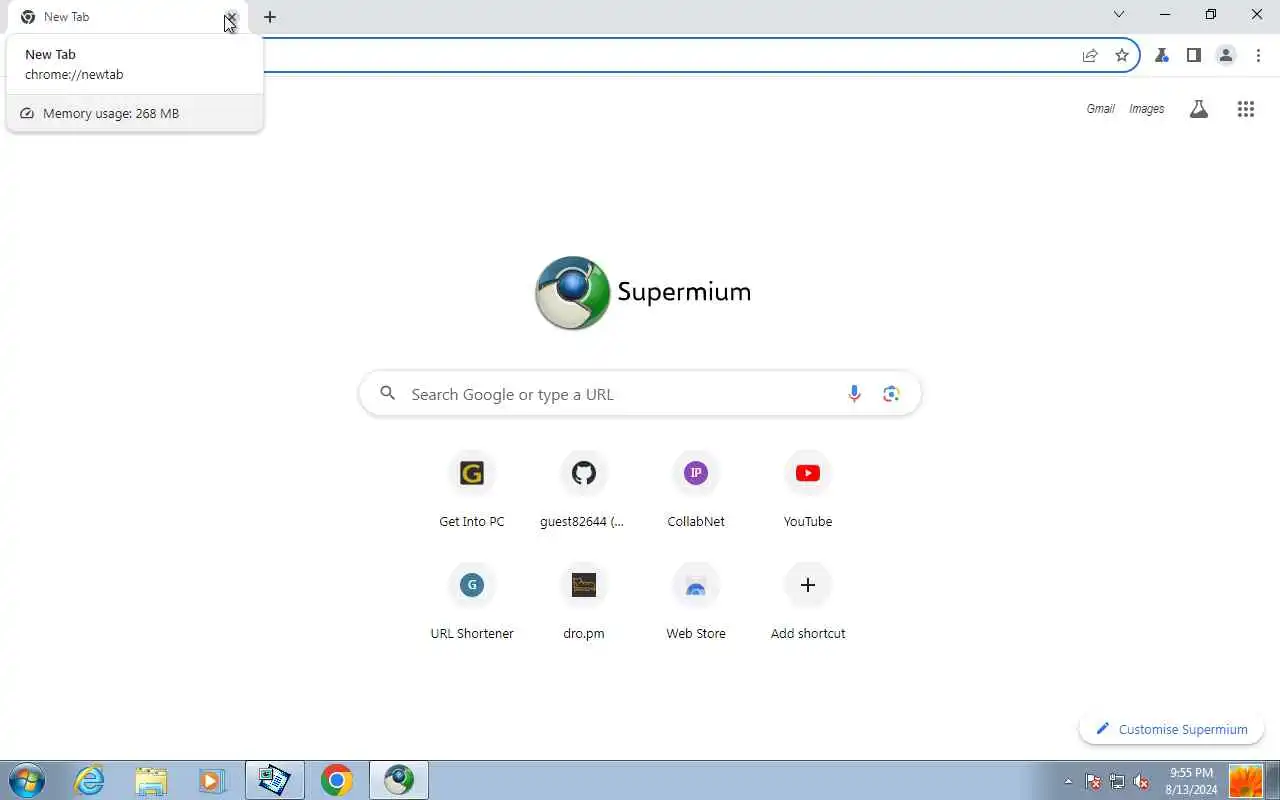The width and height of the screenshot is (1280, 800).
Task: Open Windows Explorer folder in the taskbar
Action: (151, 780)
